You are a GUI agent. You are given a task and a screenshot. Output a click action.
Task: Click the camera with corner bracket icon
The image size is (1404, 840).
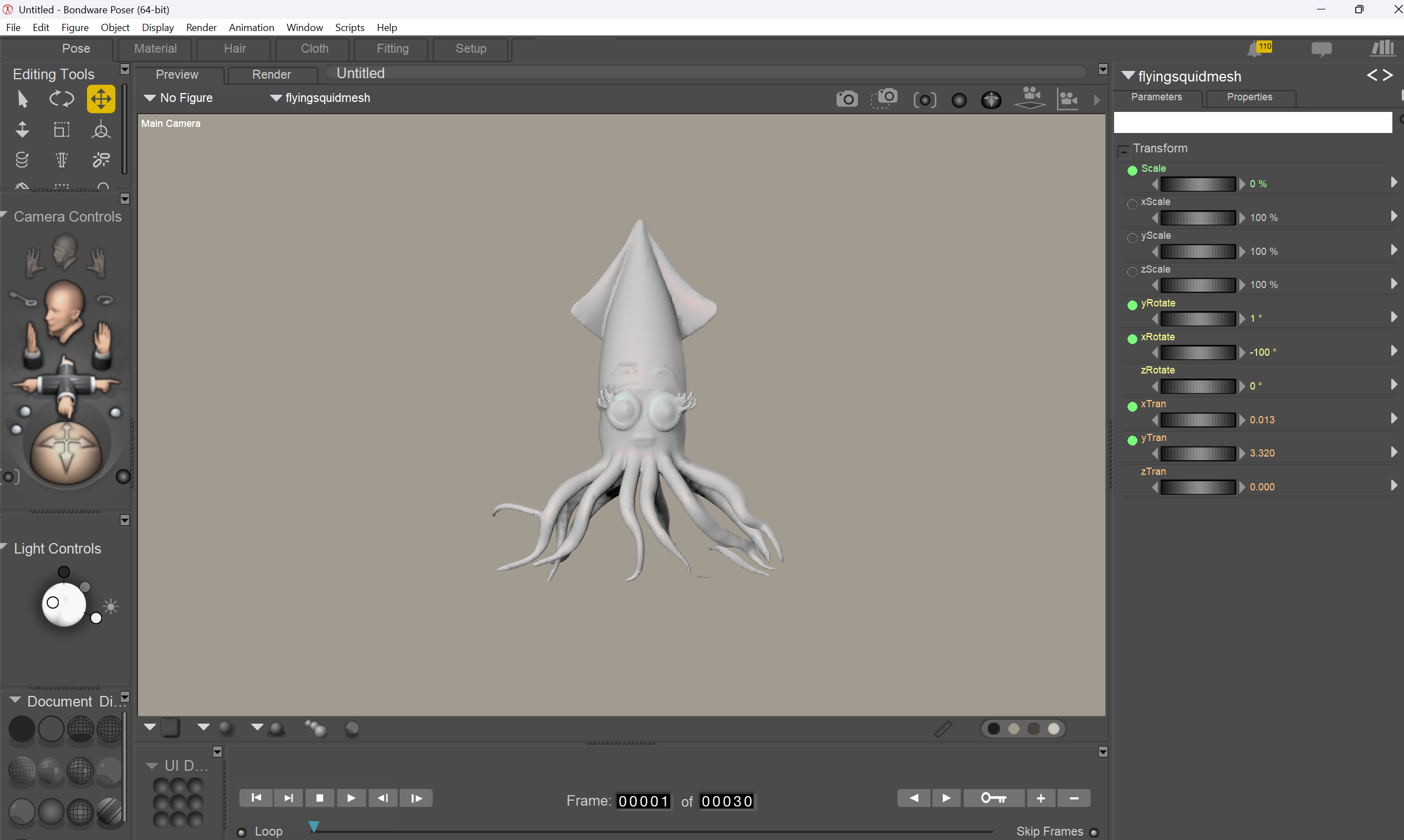click(1068, 99)
